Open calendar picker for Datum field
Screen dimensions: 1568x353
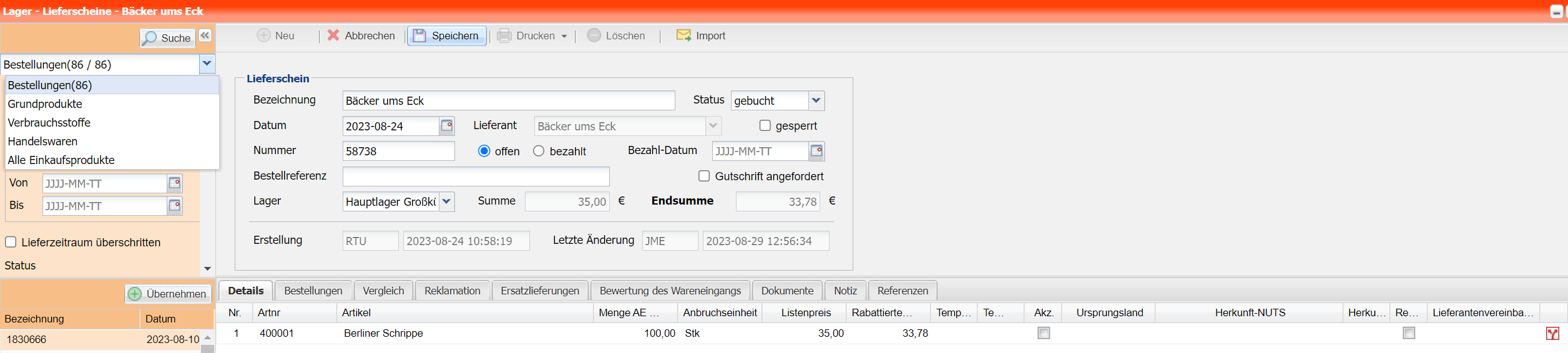coord(447,126)
